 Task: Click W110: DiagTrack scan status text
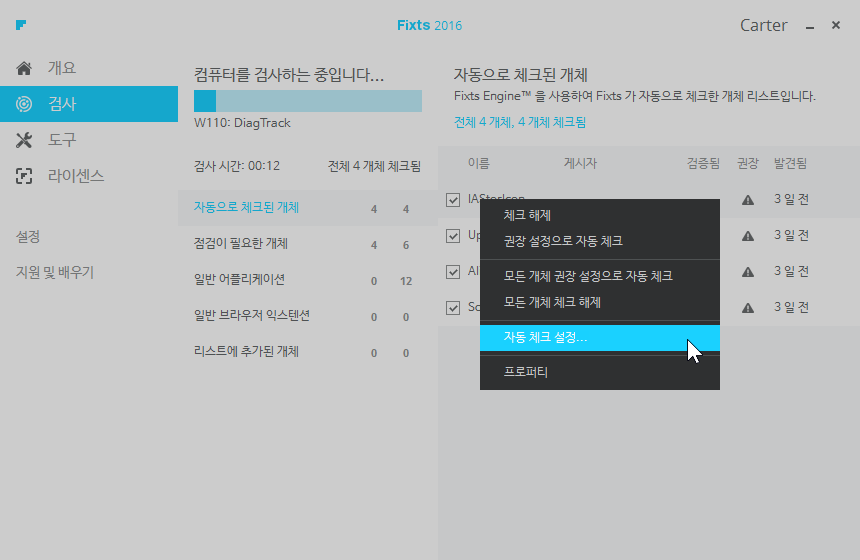(x=242, y=123)
